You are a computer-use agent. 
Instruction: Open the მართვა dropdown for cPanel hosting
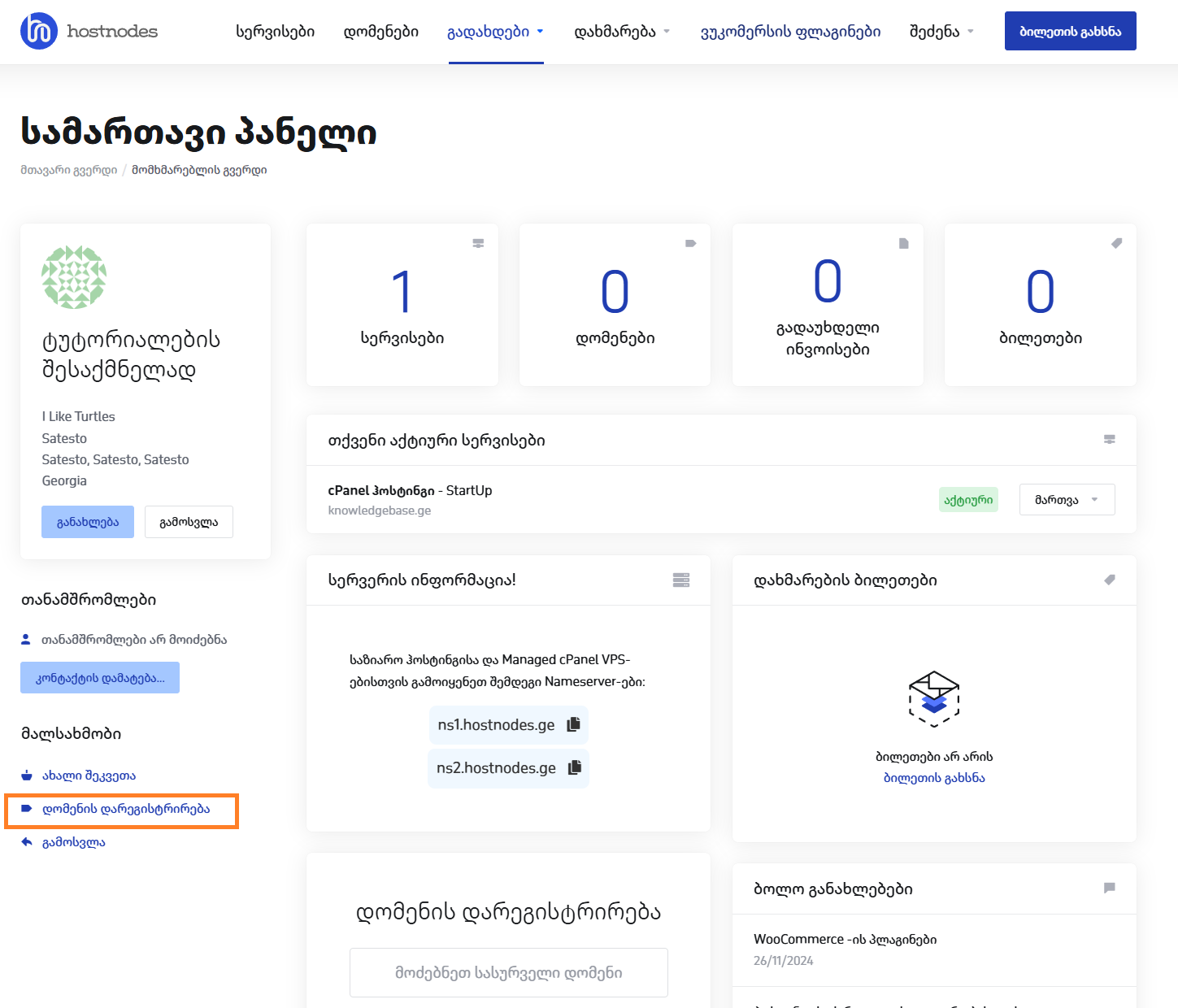click(1067, 500)
